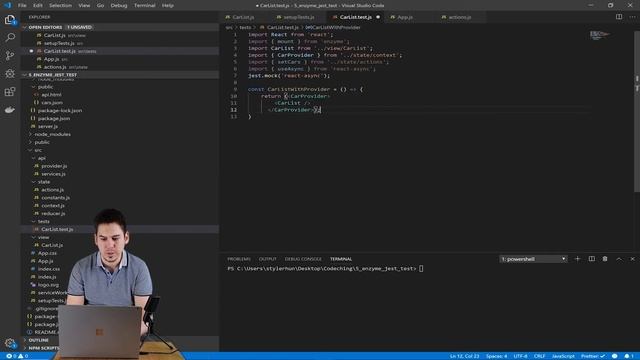Open the Debug view in activity bar
The image size is (640, 360).
(x=10, y=73)
